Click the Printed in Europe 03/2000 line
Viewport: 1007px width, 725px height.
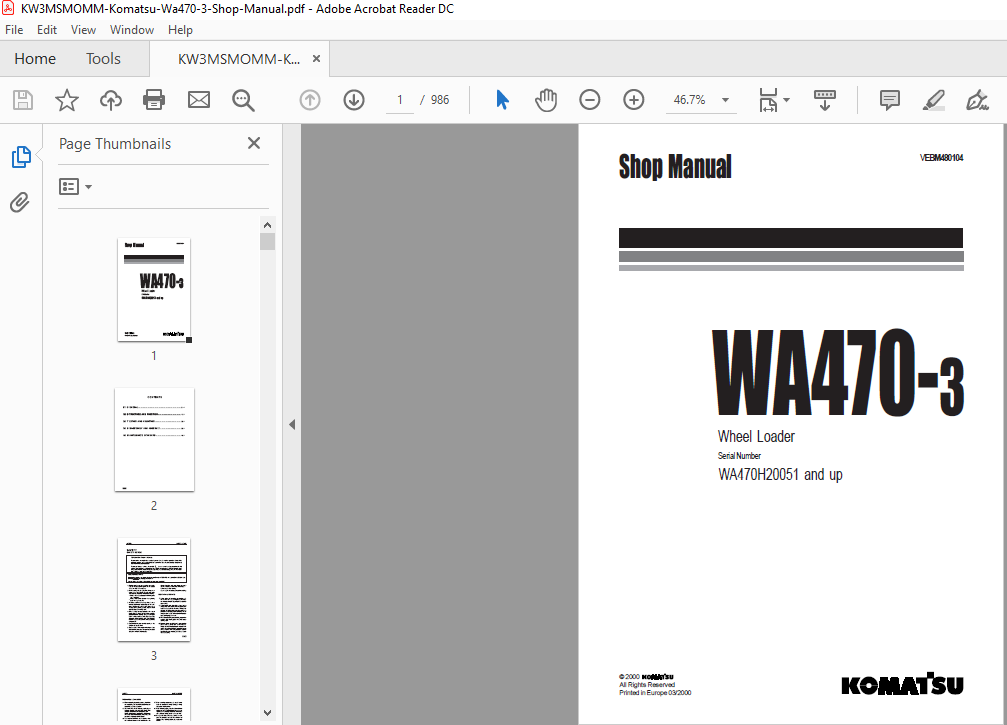(655, 693)
